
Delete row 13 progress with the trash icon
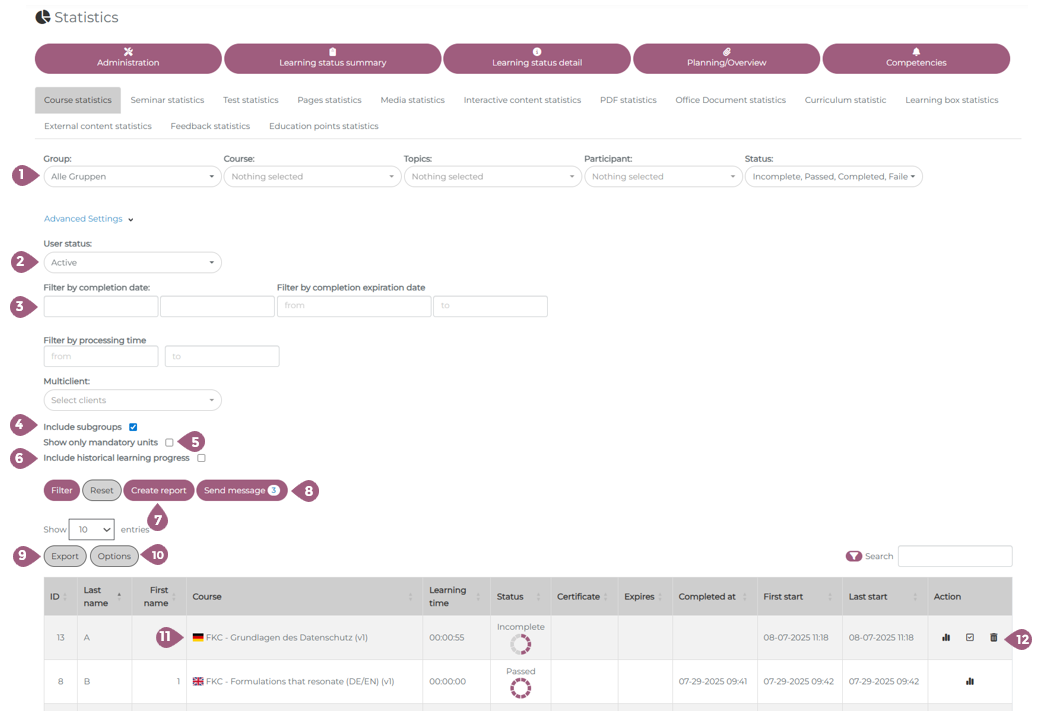[993, 637]
